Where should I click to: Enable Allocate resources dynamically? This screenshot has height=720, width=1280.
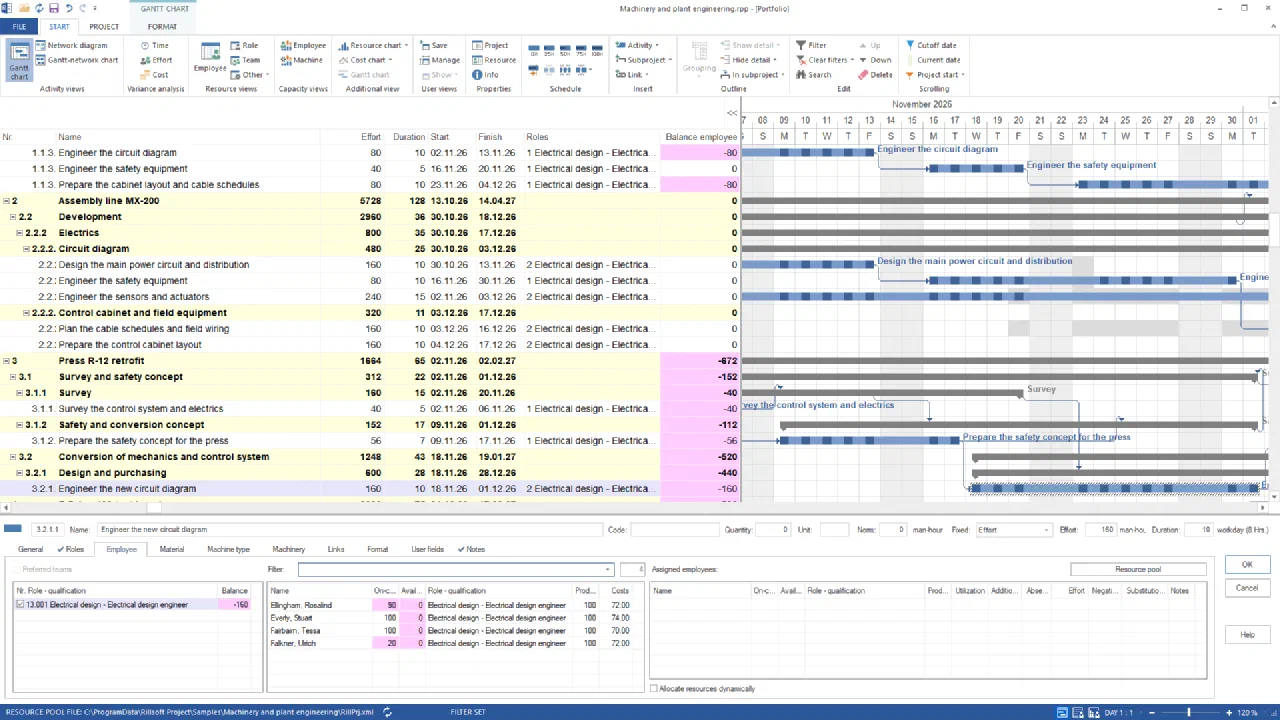(654, 689)
